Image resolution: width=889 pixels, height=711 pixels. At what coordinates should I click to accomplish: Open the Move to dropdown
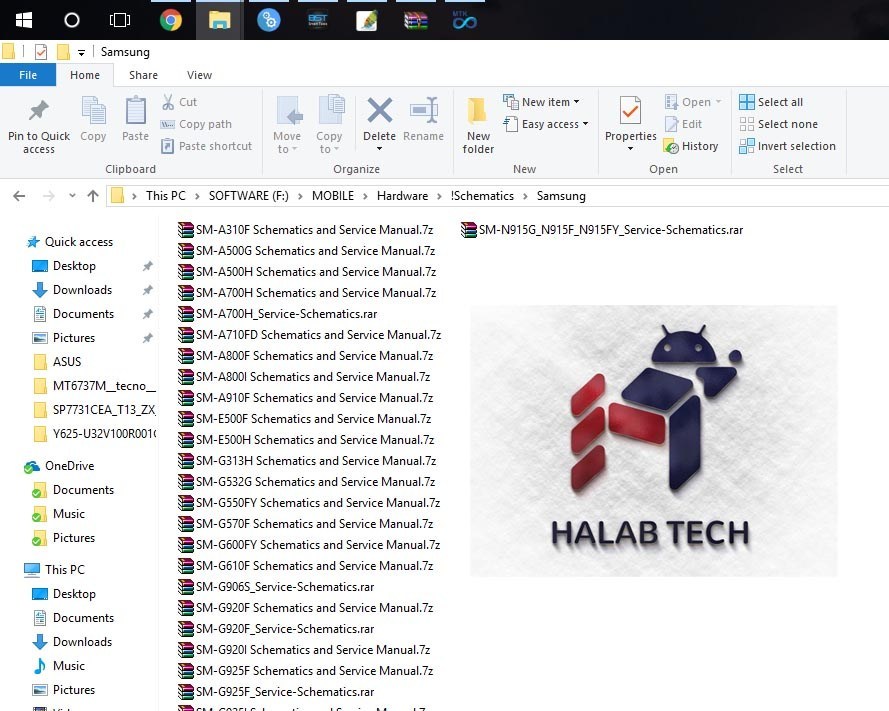coord(287,125)
